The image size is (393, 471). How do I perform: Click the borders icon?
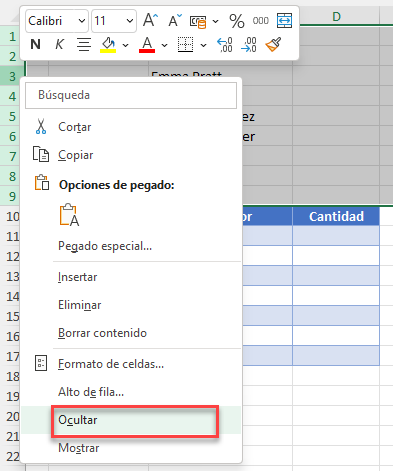click(x=185, y=45)
